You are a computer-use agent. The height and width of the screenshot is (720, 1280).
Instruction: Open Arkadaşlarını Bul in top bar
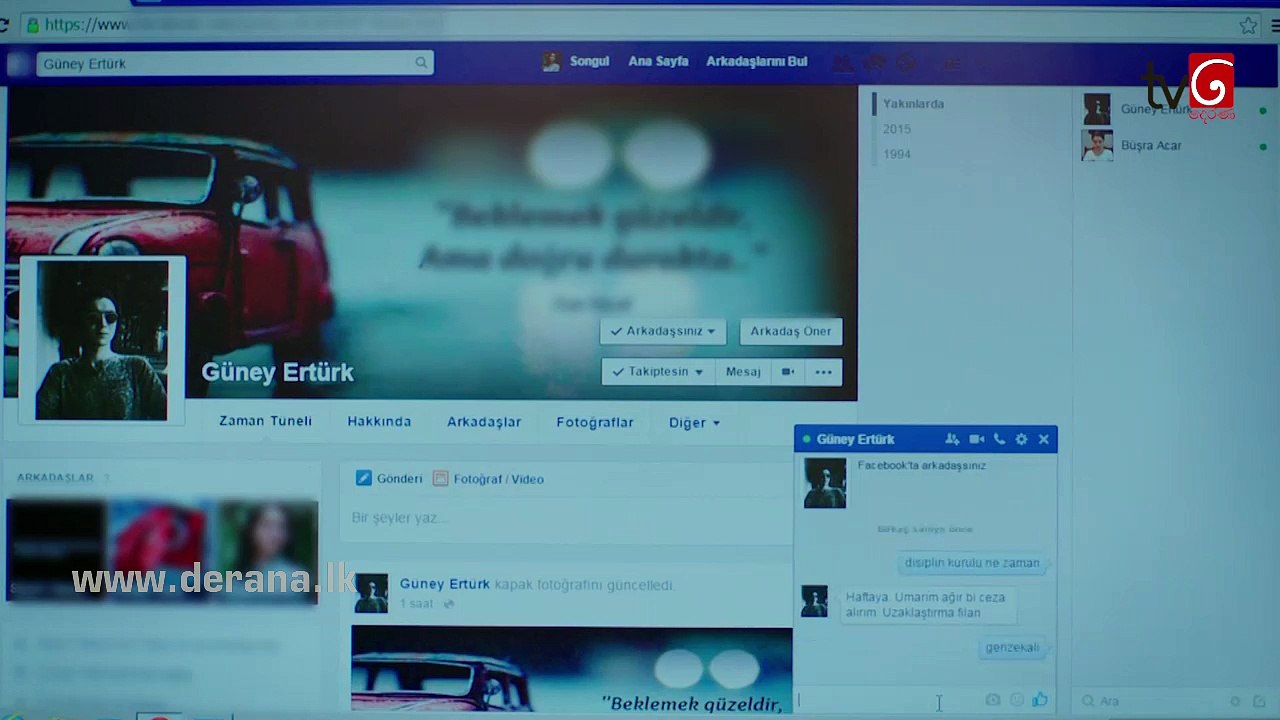tap(756, 61)
